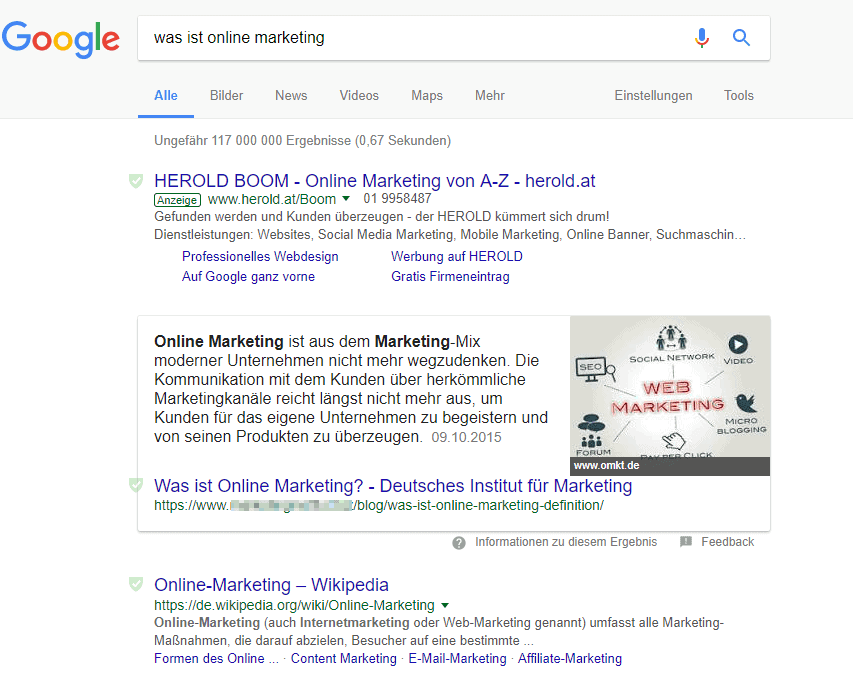Open the Tools menu
This screenshot has height=681, width=853.
[x=738, y=95]
